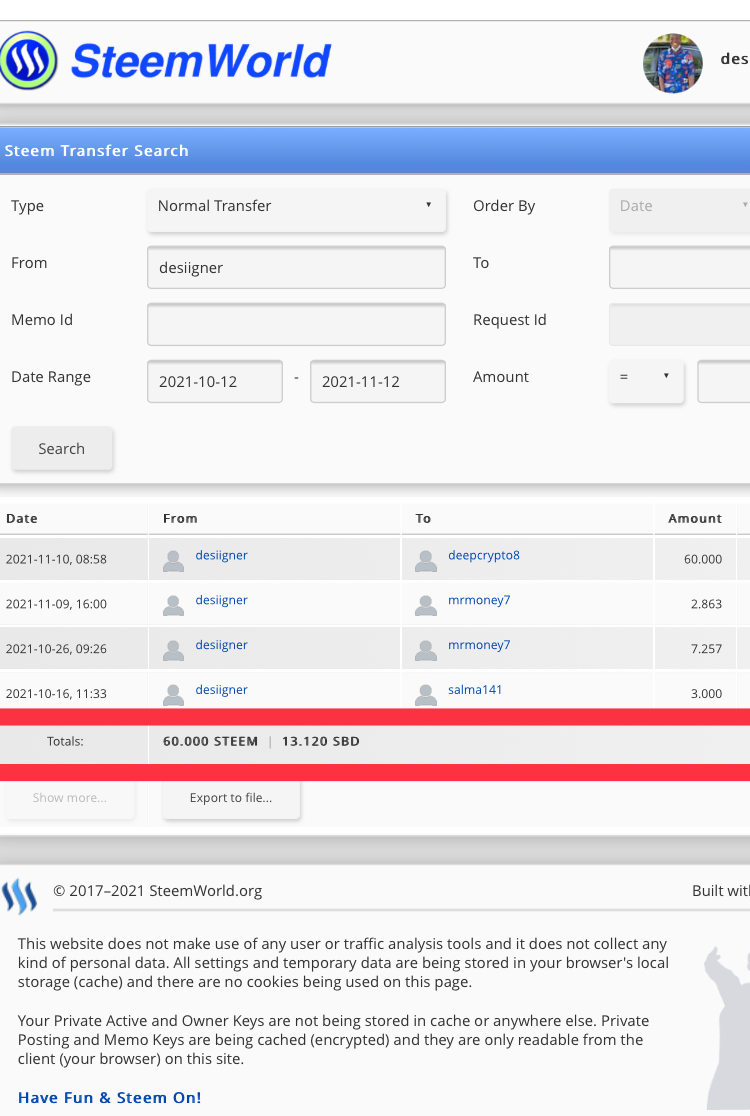This screenshot has width=750, height=1116.
Task: Select the amount cell 60.000
Action: [703, 559]
